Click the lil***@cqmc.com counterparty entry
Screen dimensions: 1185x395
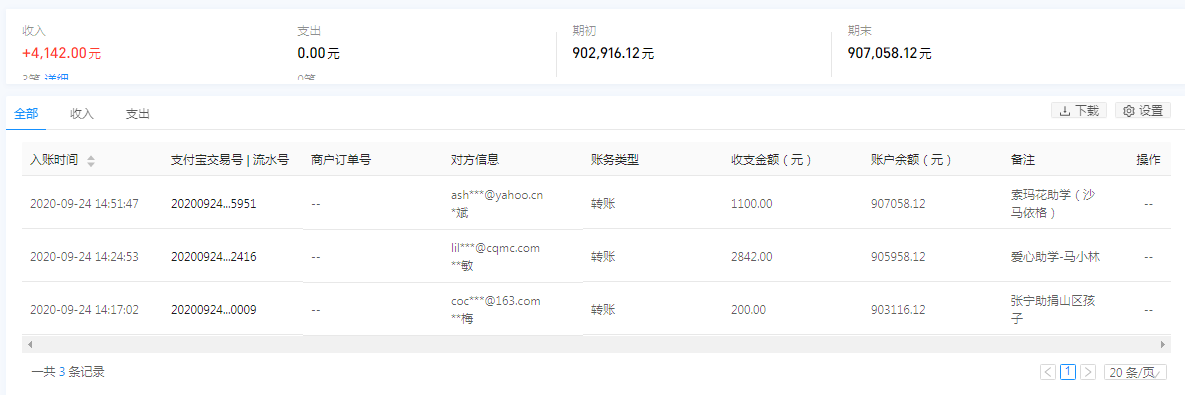pyautogui.click(x=495, y=248)
